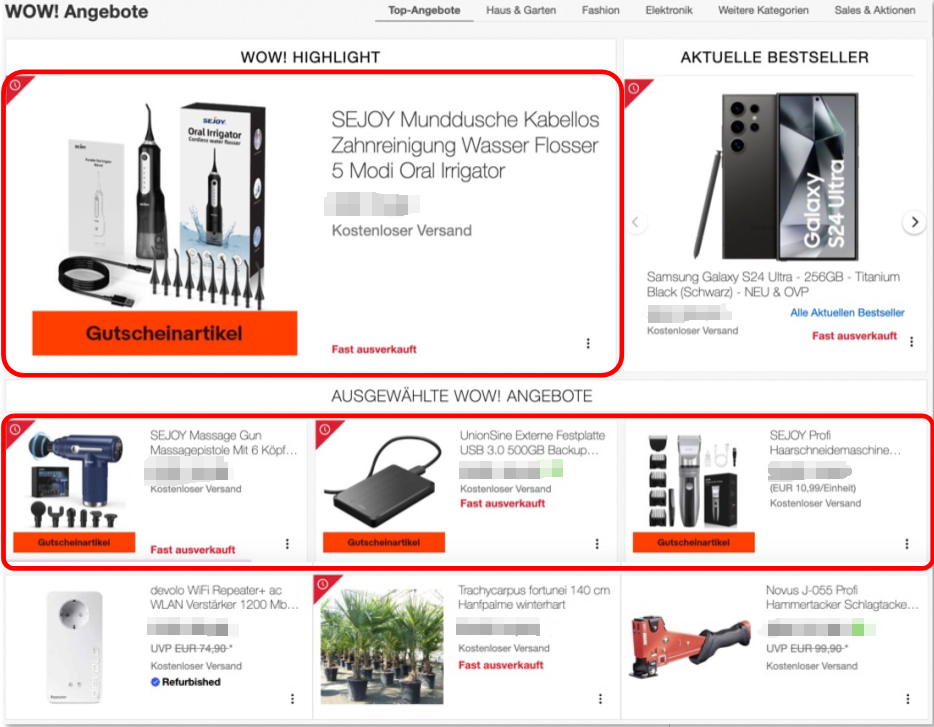
Task: Open three-dot menu on UnionSine Festplatte offer
Action: 597,543
